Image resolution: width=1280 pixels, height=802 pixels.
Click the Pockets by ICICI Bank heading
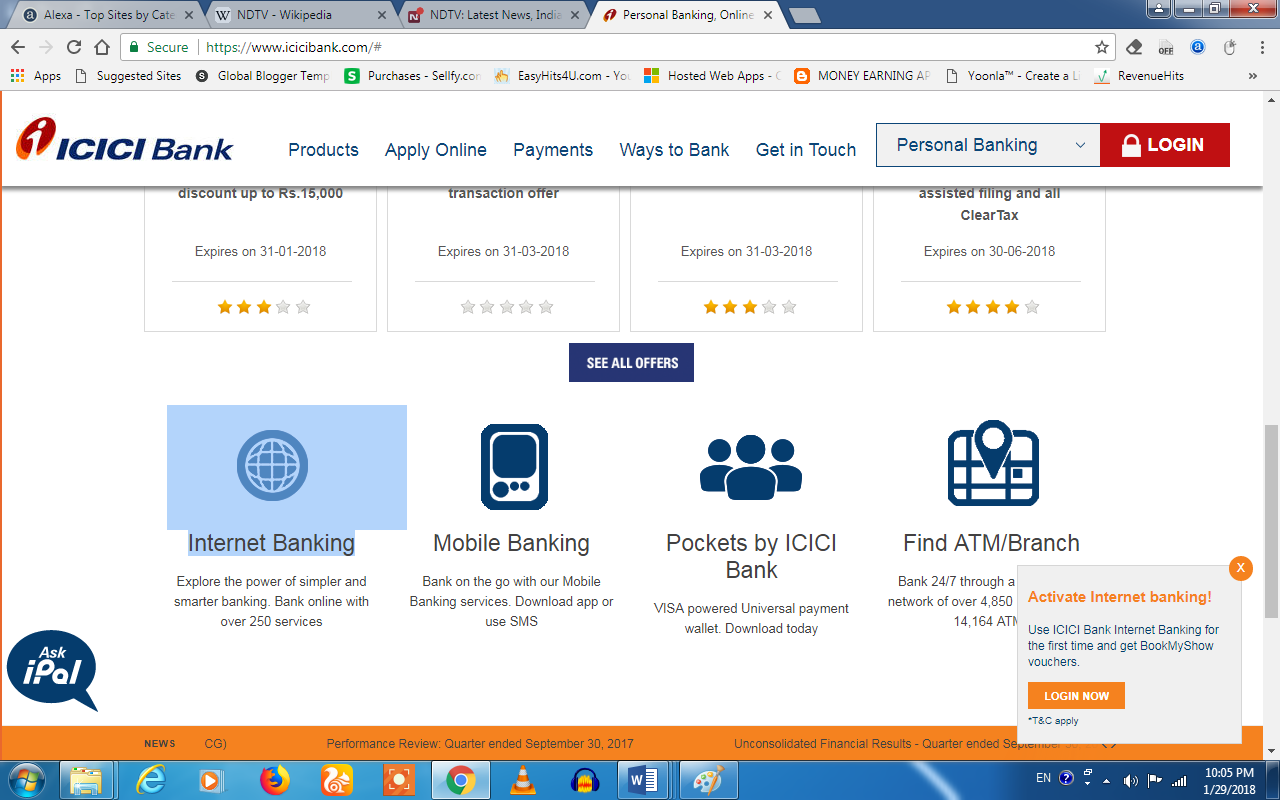[751, 556]
